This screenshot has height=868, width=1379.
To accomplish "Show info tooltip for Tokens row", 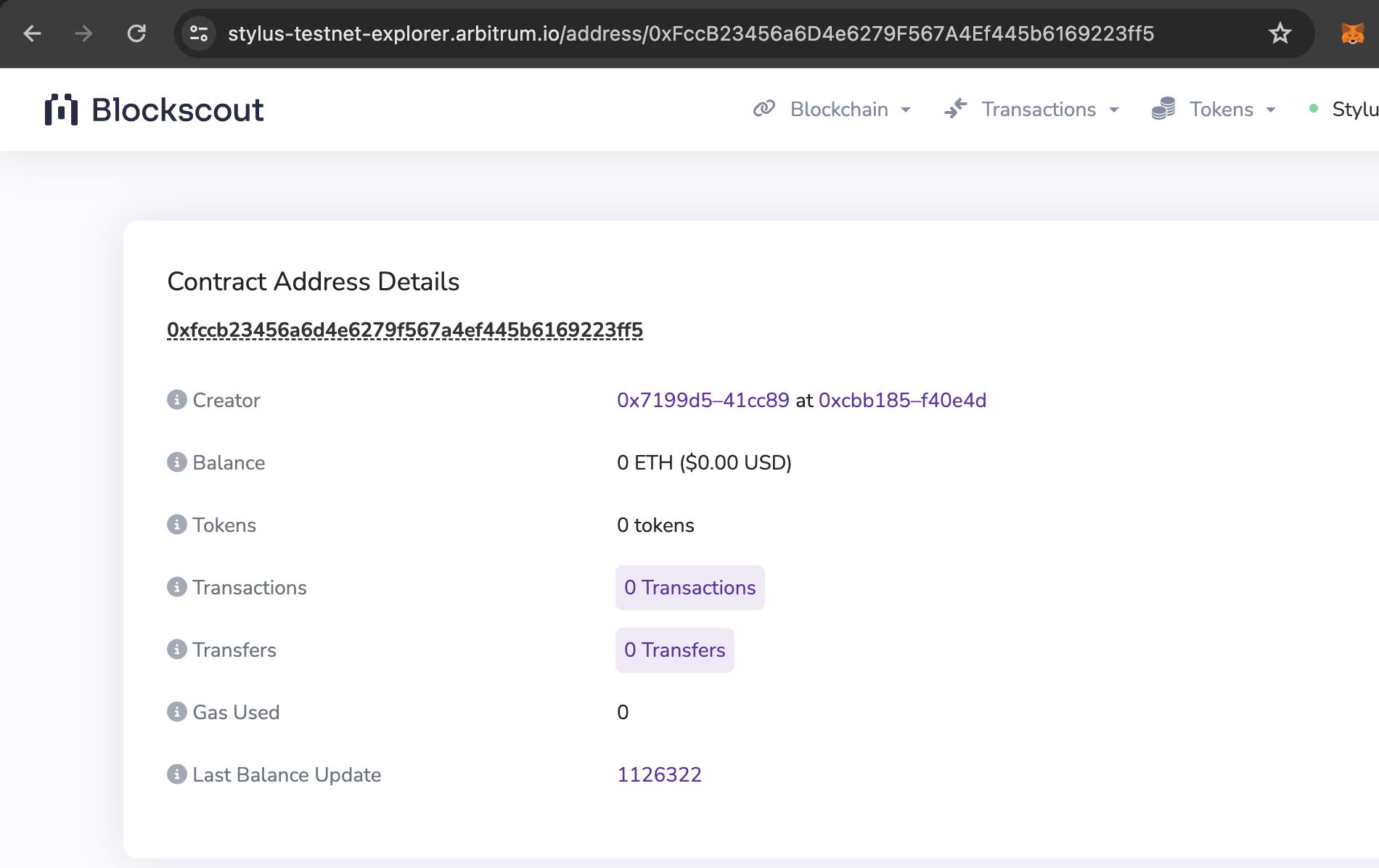I will [176, 525].
